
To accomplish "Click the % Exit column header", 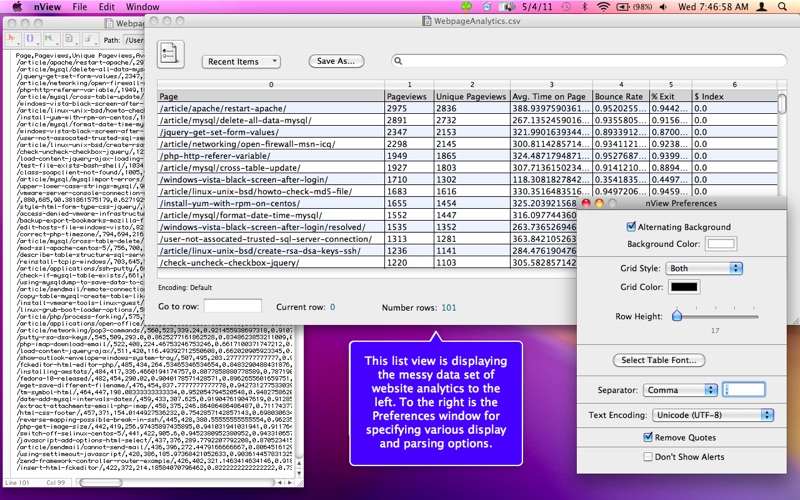I will [670, 96].
